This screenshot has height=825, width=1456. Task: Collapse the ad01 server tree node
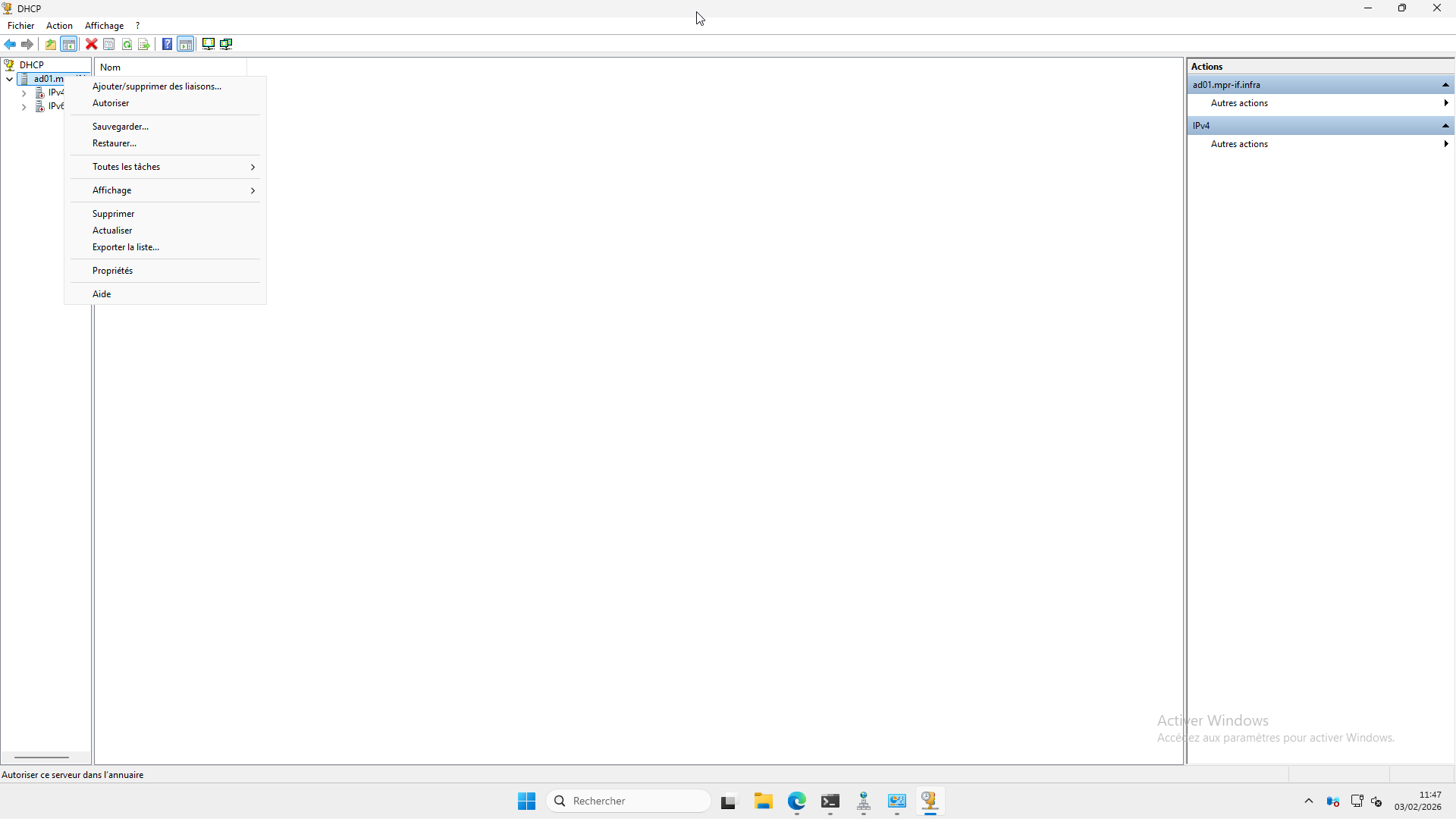9,79
